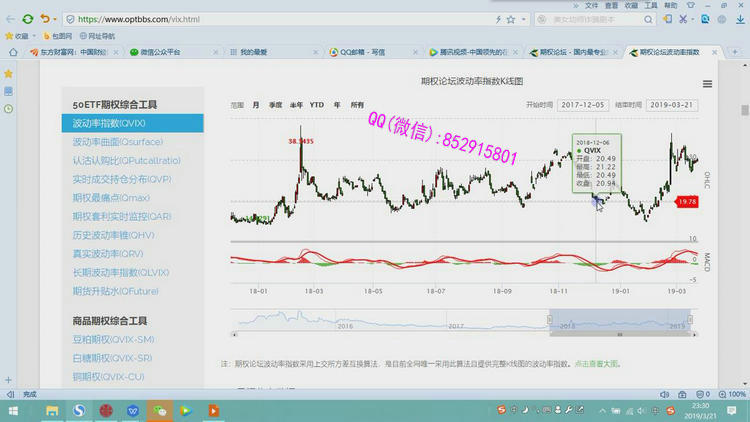Click the lightning speed-mode icon in address bar
Screen dimensions: 750x422
[x=499, y=19]
